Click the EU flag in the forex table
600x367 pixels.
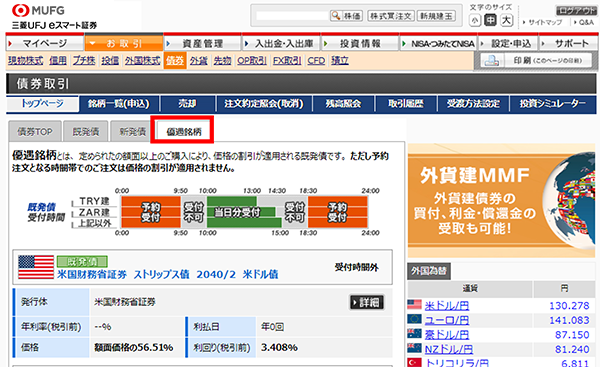click(414, 319)
